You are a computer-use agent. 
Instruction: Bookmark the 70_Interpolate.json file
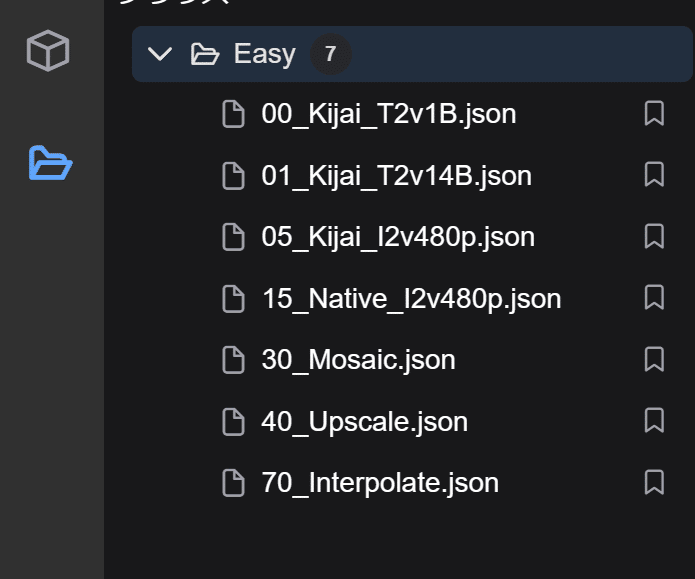pos(654,484)
